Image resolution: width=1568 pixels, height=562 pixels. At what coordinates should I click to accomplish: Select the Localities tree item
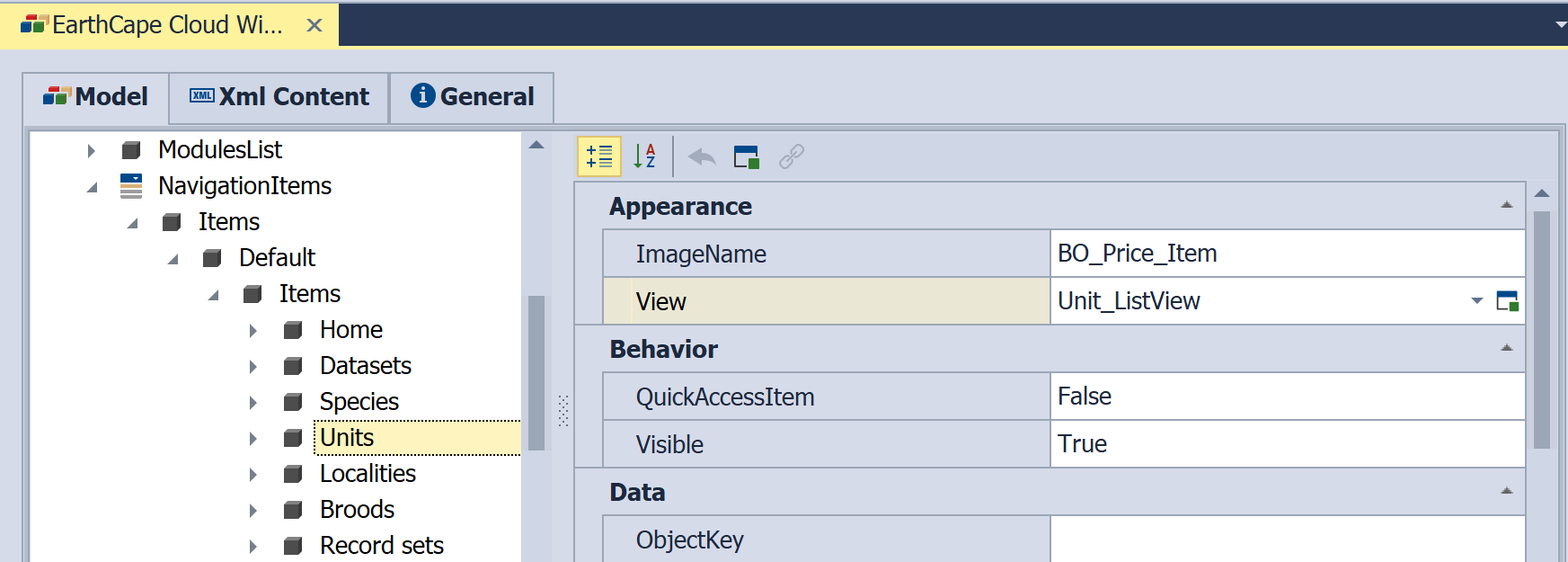pyautogui.click(x=368, y=474)
